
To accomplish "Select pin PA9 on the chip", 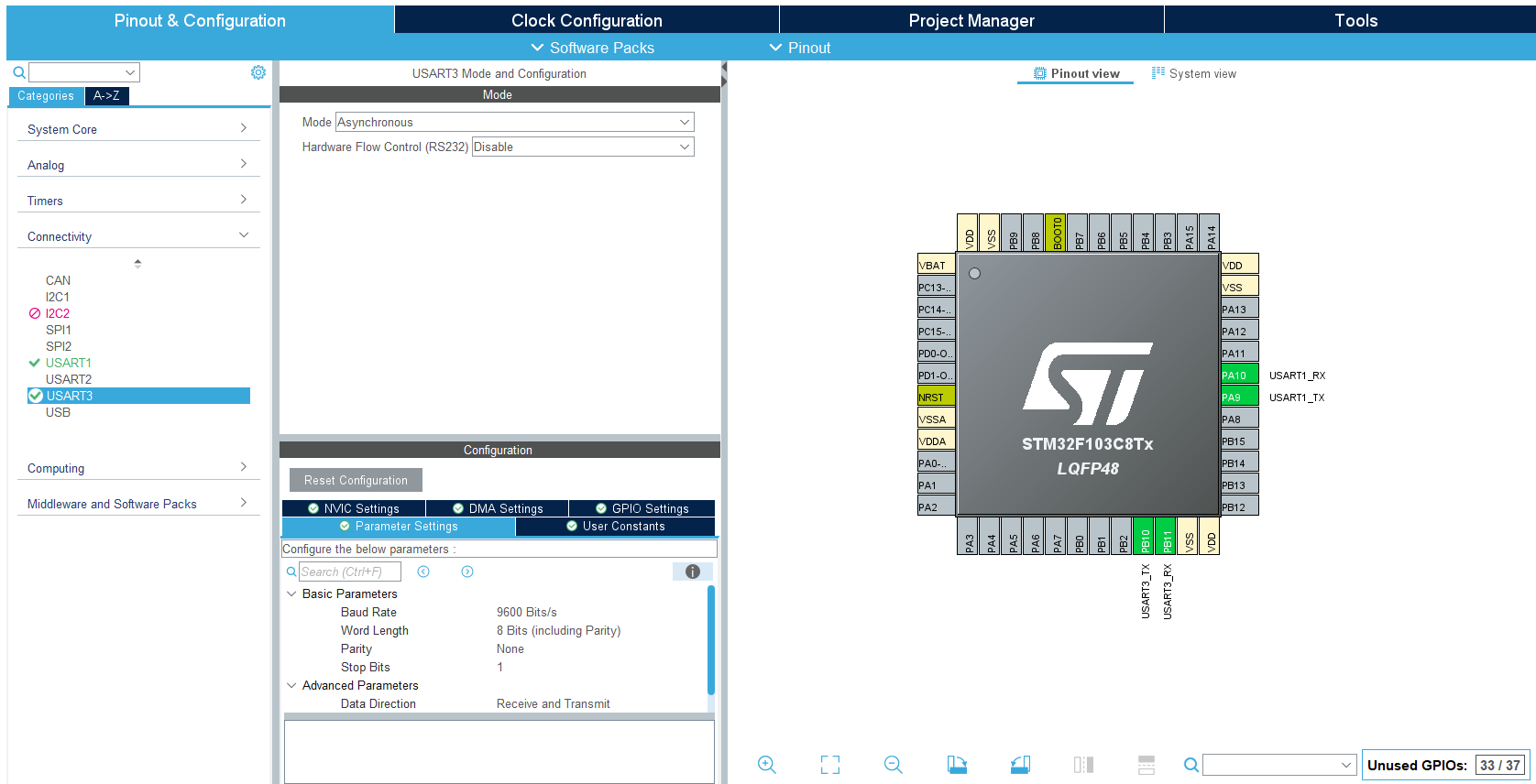I will click(1239, 397).
